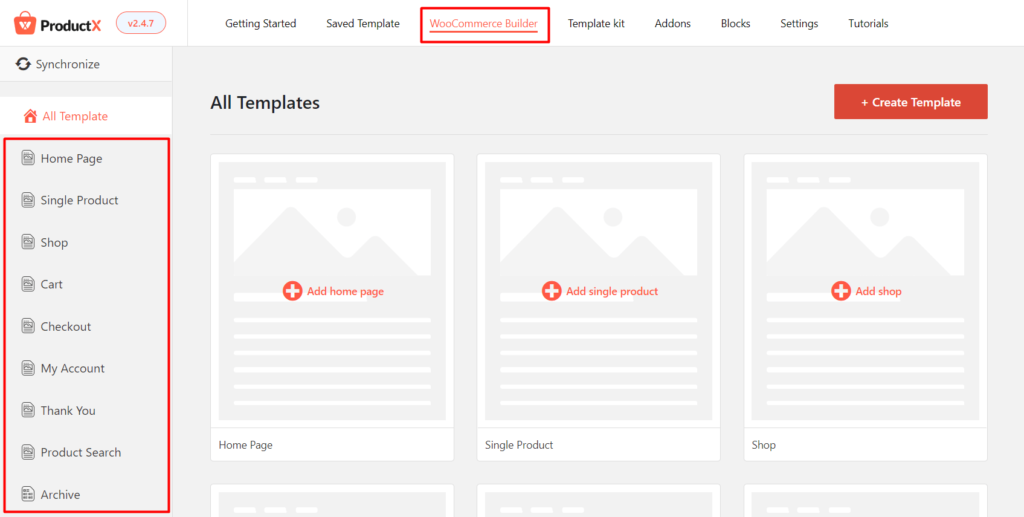The image size is (1024, 517).
Task: Go to the Addons tab
Action: 673,24
